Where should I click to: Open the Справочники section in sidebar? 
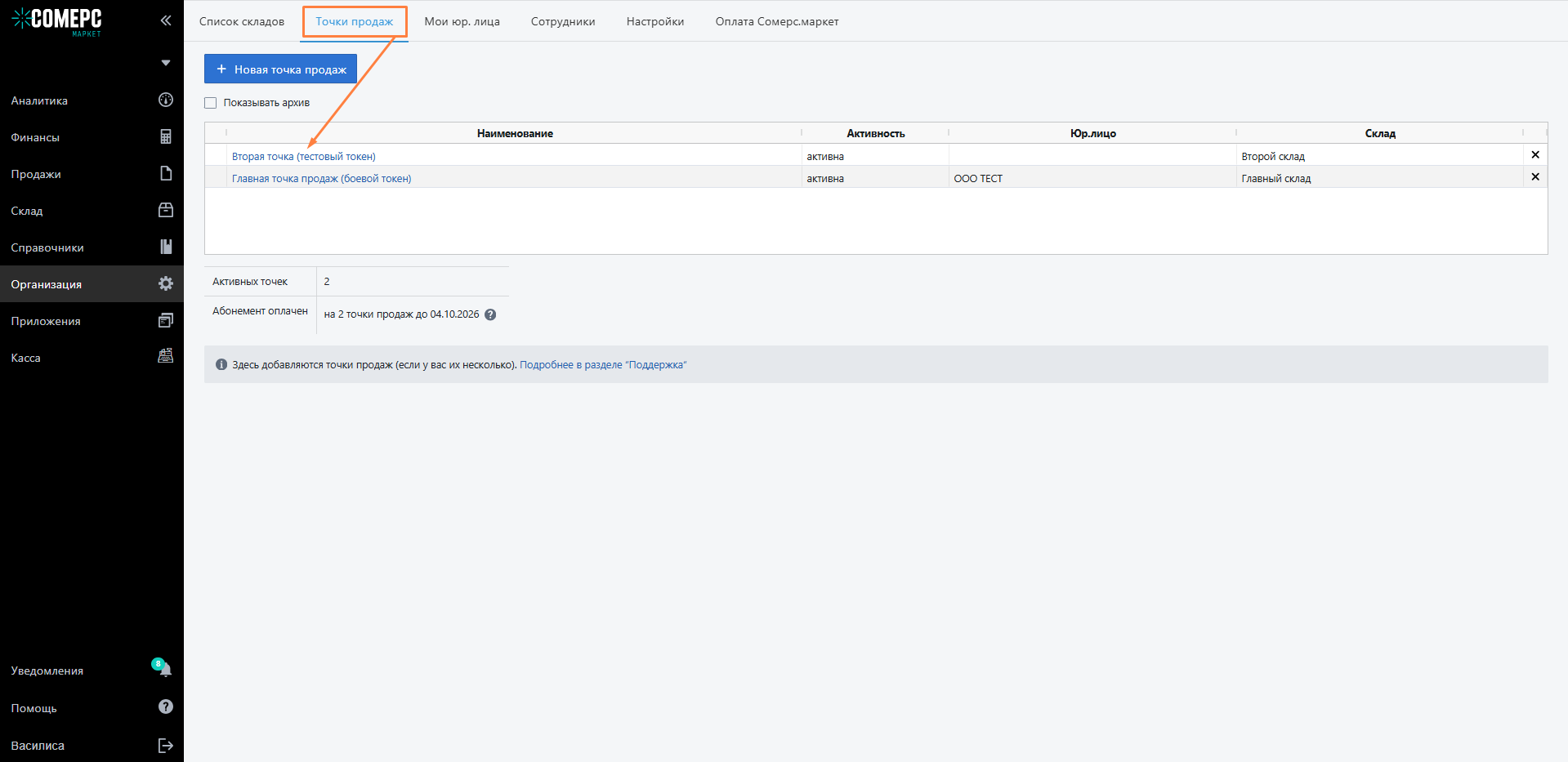[47, 247]
